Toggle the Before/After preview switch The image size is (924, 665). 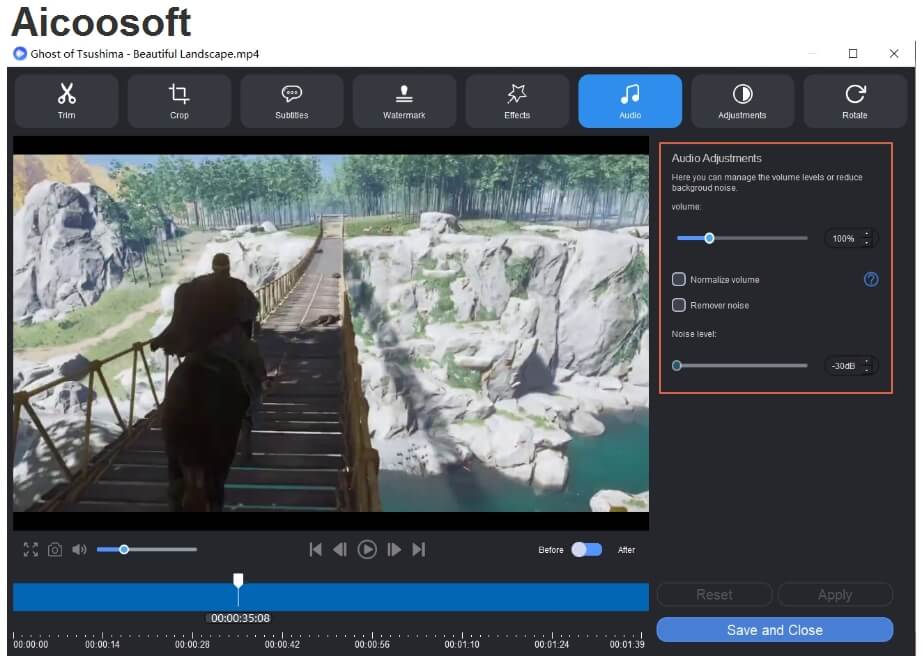coord(587,549)
